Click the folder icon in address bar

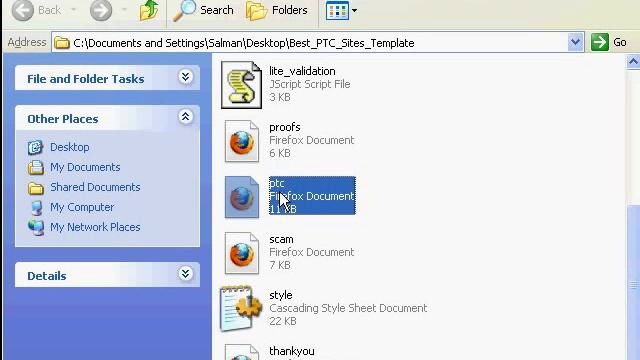[62, 42]
